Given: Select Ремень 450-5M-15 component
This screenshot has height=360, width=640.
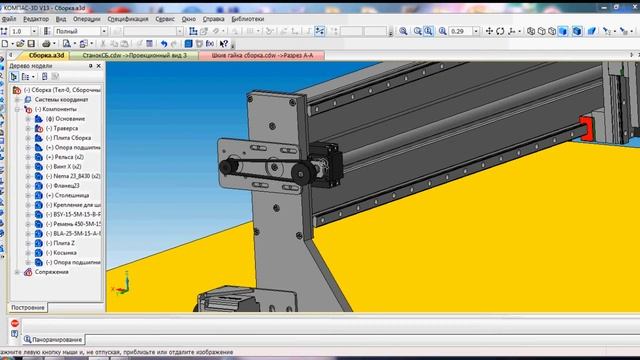Looking at the screenshot, I should (x=73, y=224).
